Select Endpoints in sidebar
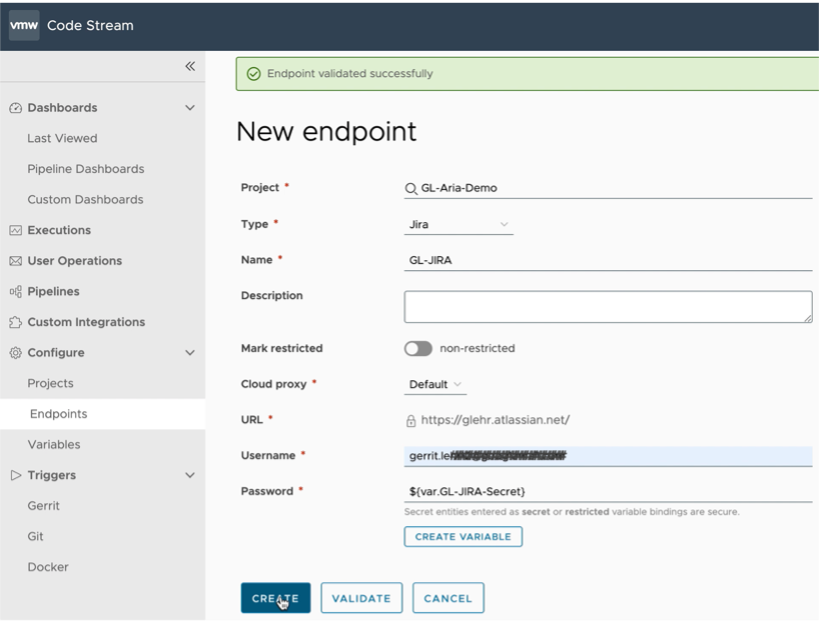 pos(103,414)
